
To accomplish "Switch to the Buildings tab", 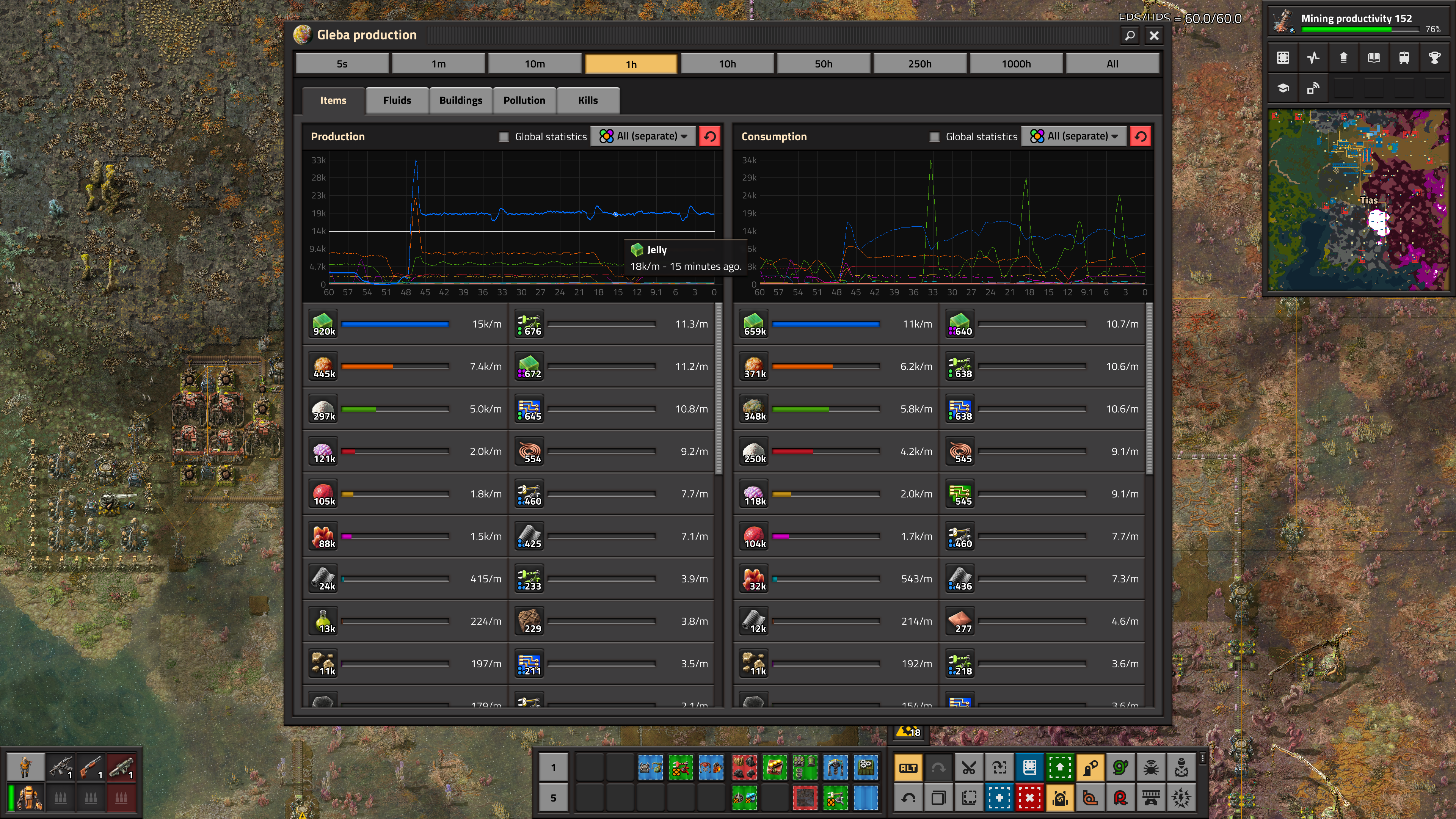I will pos(461,100).
